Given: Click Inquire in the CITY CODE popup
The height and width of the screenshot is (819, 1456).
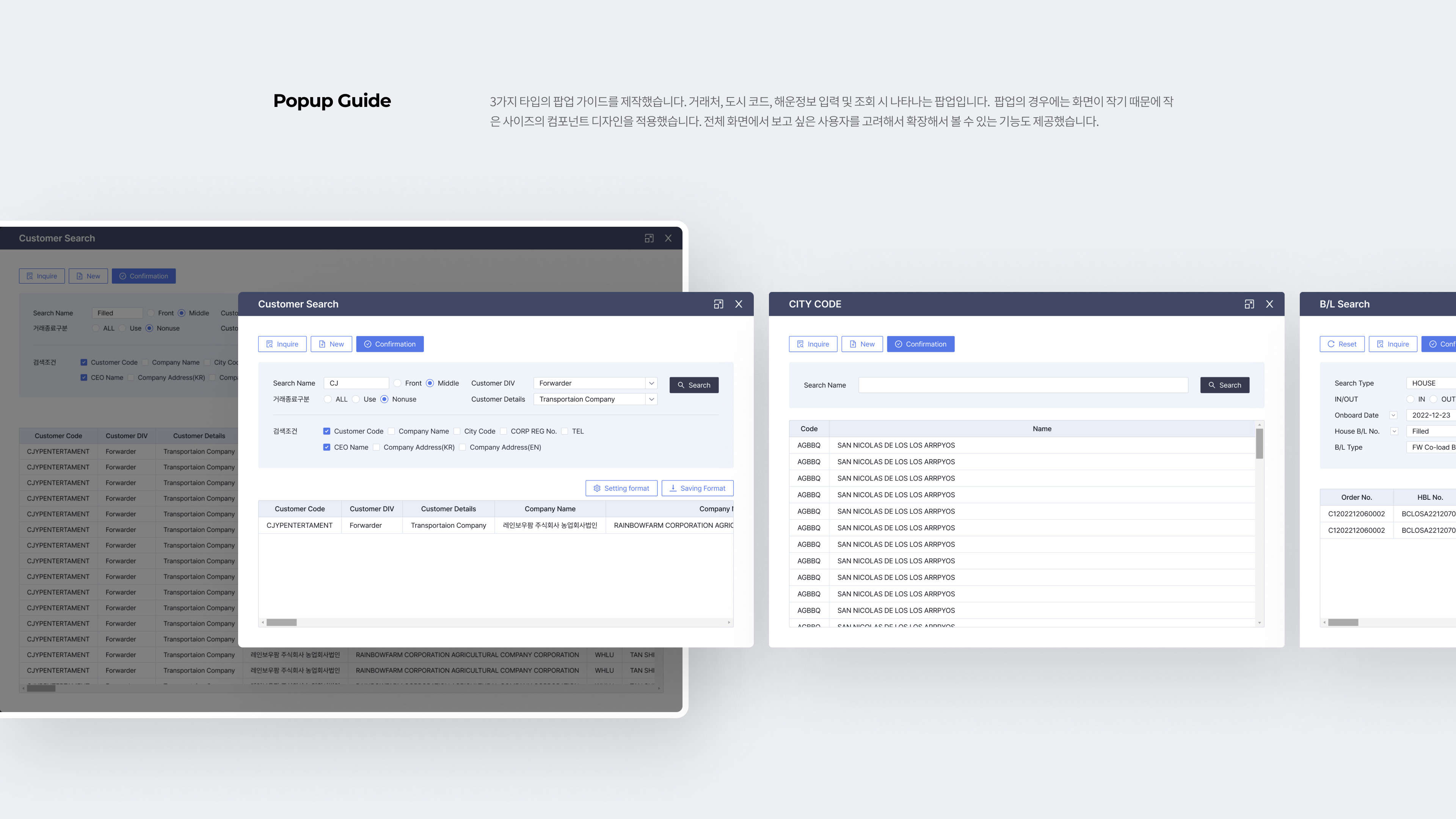Looking at the screenshot, I should [x=813, y=344].
